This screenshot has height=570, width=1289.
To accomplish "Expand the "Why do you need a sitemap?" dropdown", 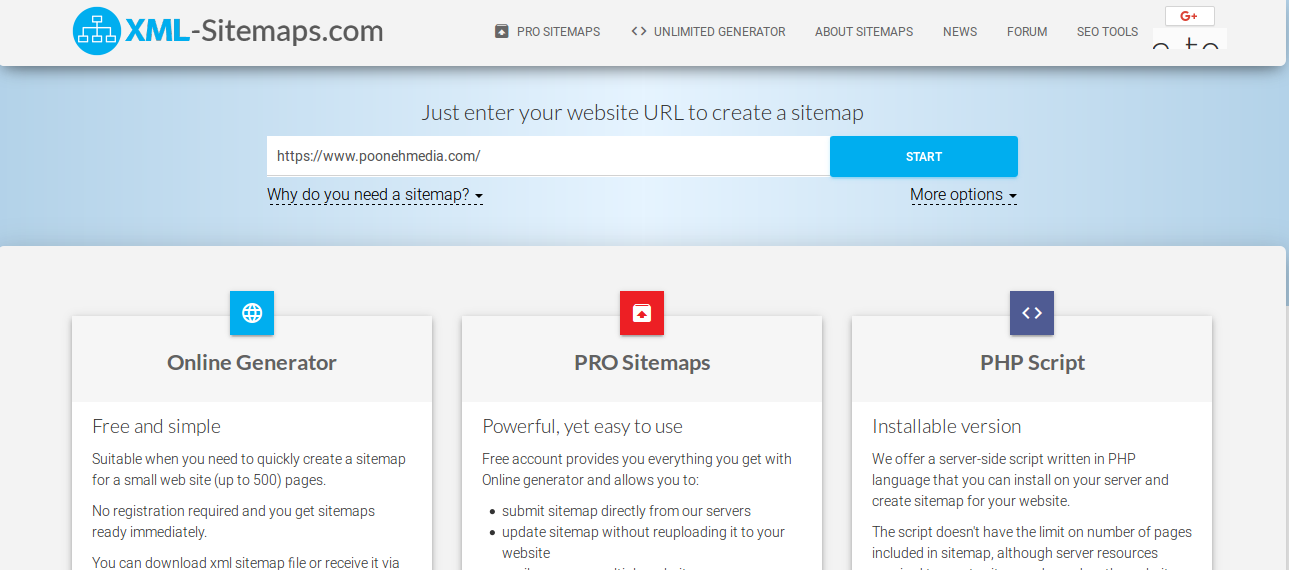I will pyautogui.click(x=375, y=195).
